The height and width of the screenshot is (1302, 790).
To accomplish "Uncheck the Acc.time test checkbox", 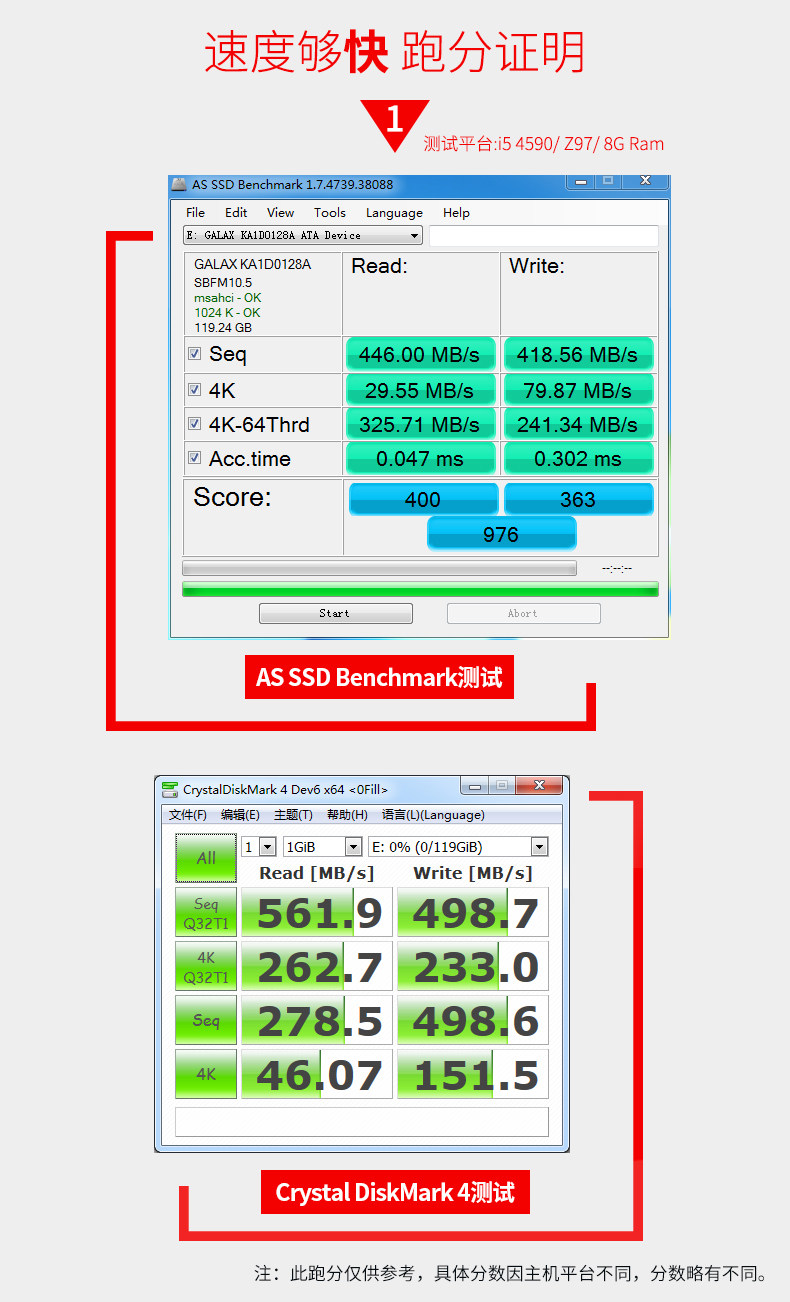I will (195, 459).
